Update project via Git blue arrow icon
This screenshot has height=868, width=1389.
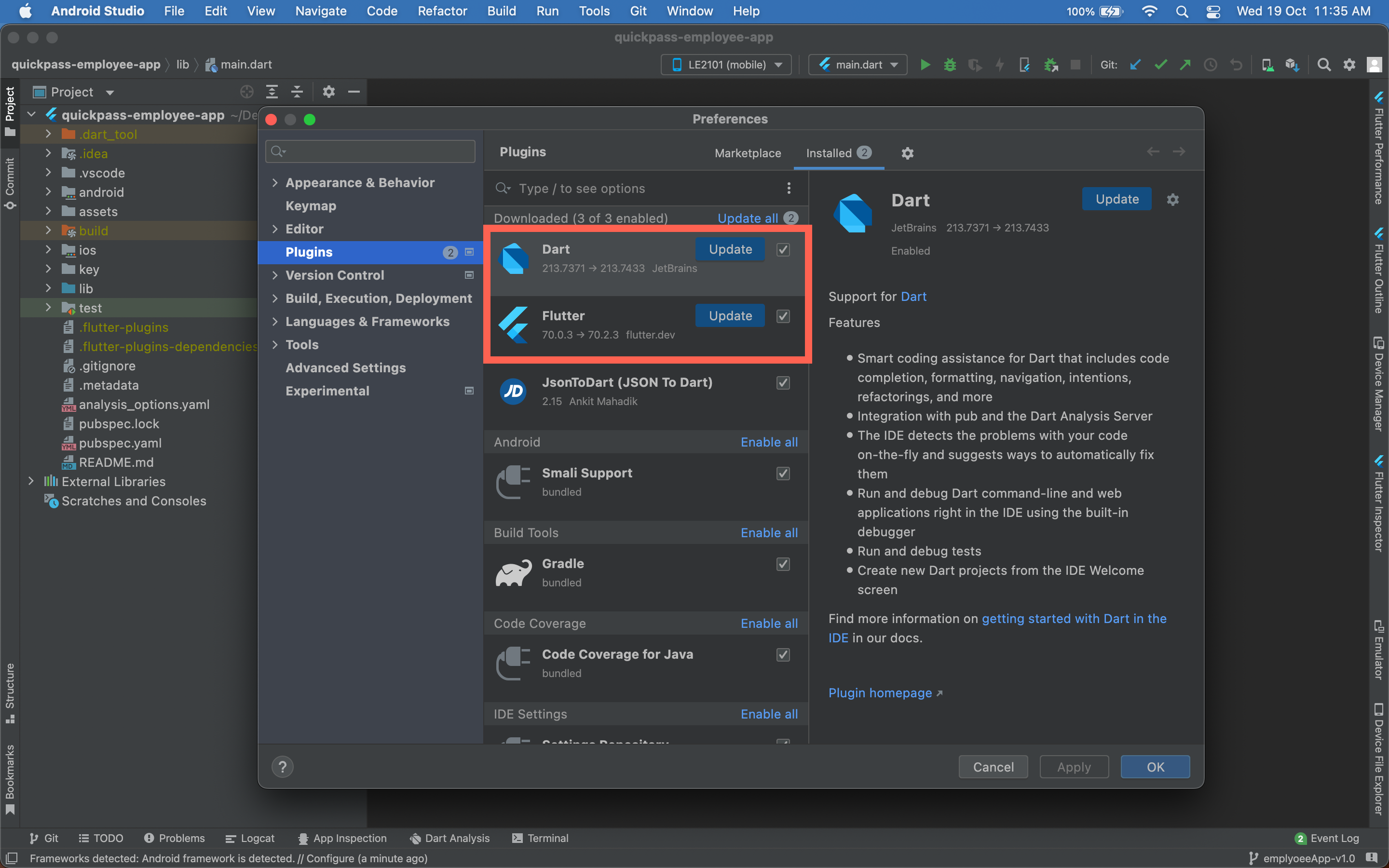tap(1135, 65)
